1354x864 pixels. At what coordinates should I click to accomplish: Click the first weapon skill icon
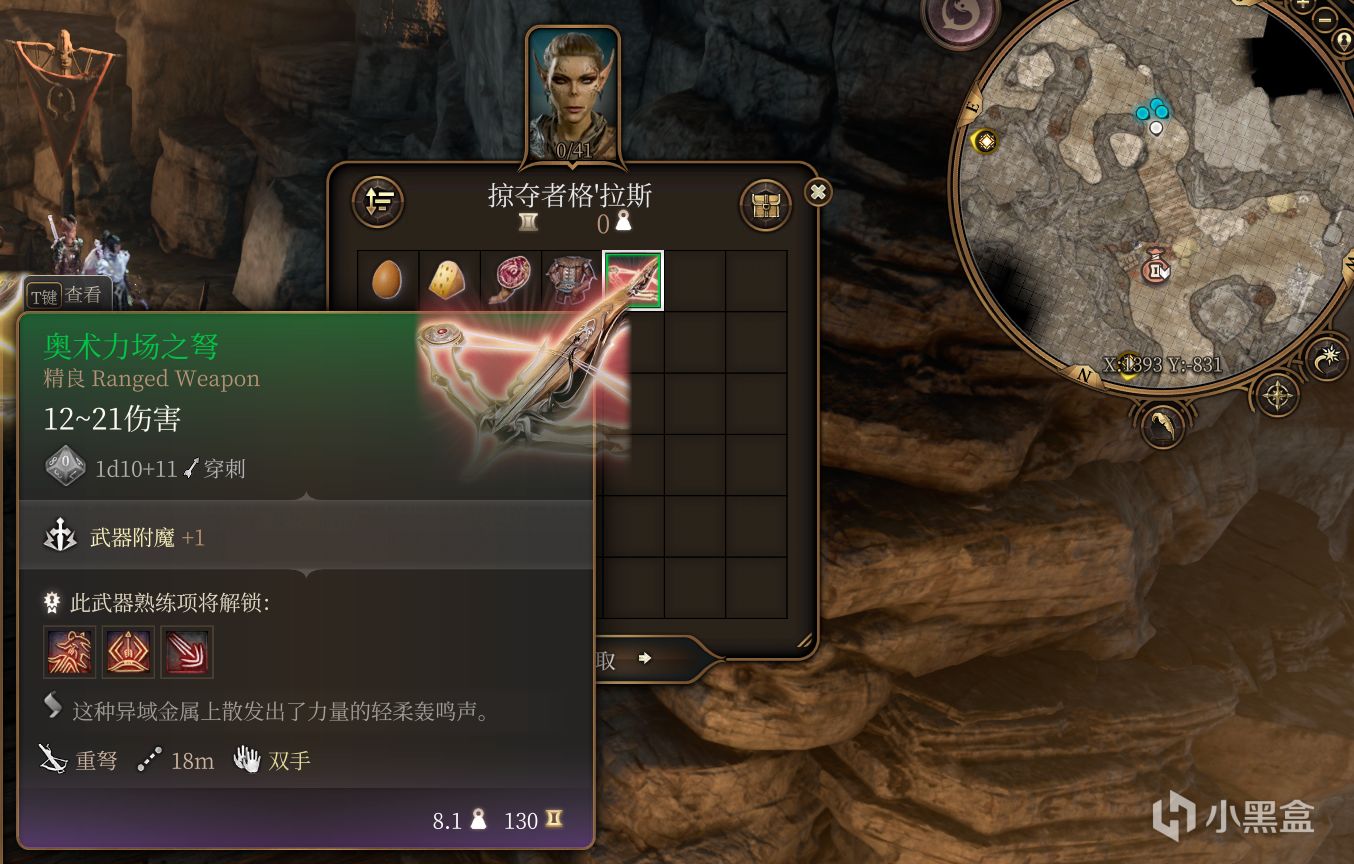(x=70, y=652)
